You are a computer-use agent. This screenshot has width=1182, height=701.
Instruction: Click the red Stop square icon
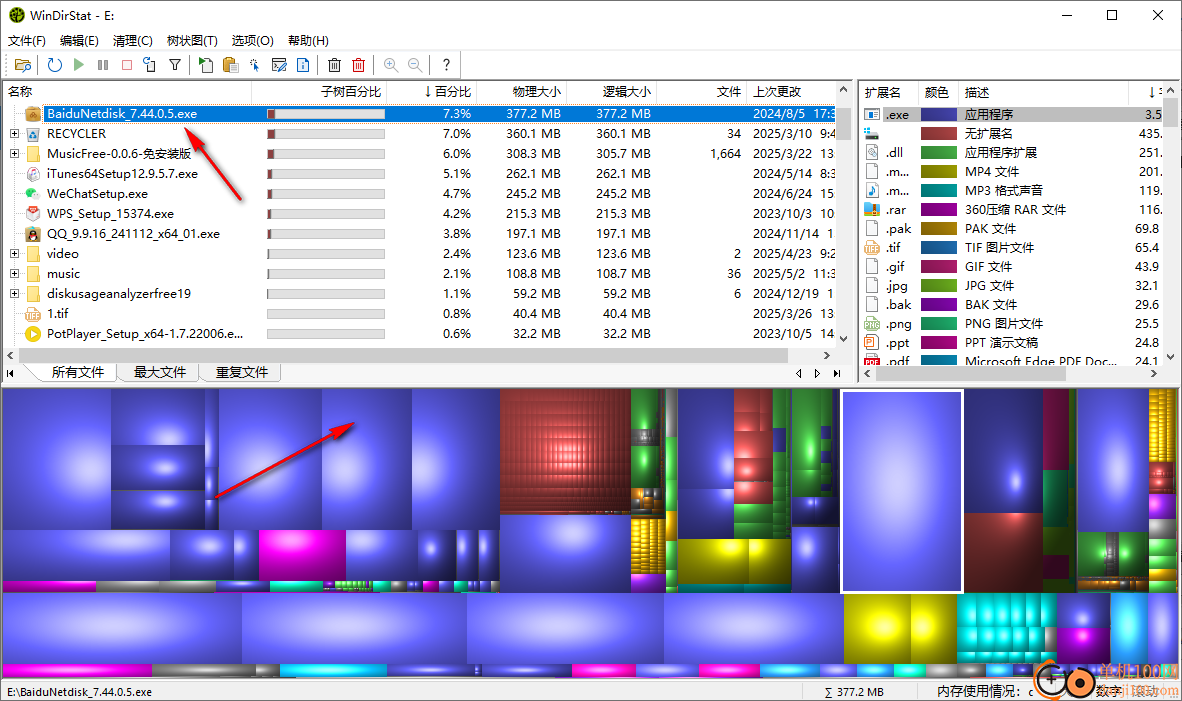[x=127, y=65]
